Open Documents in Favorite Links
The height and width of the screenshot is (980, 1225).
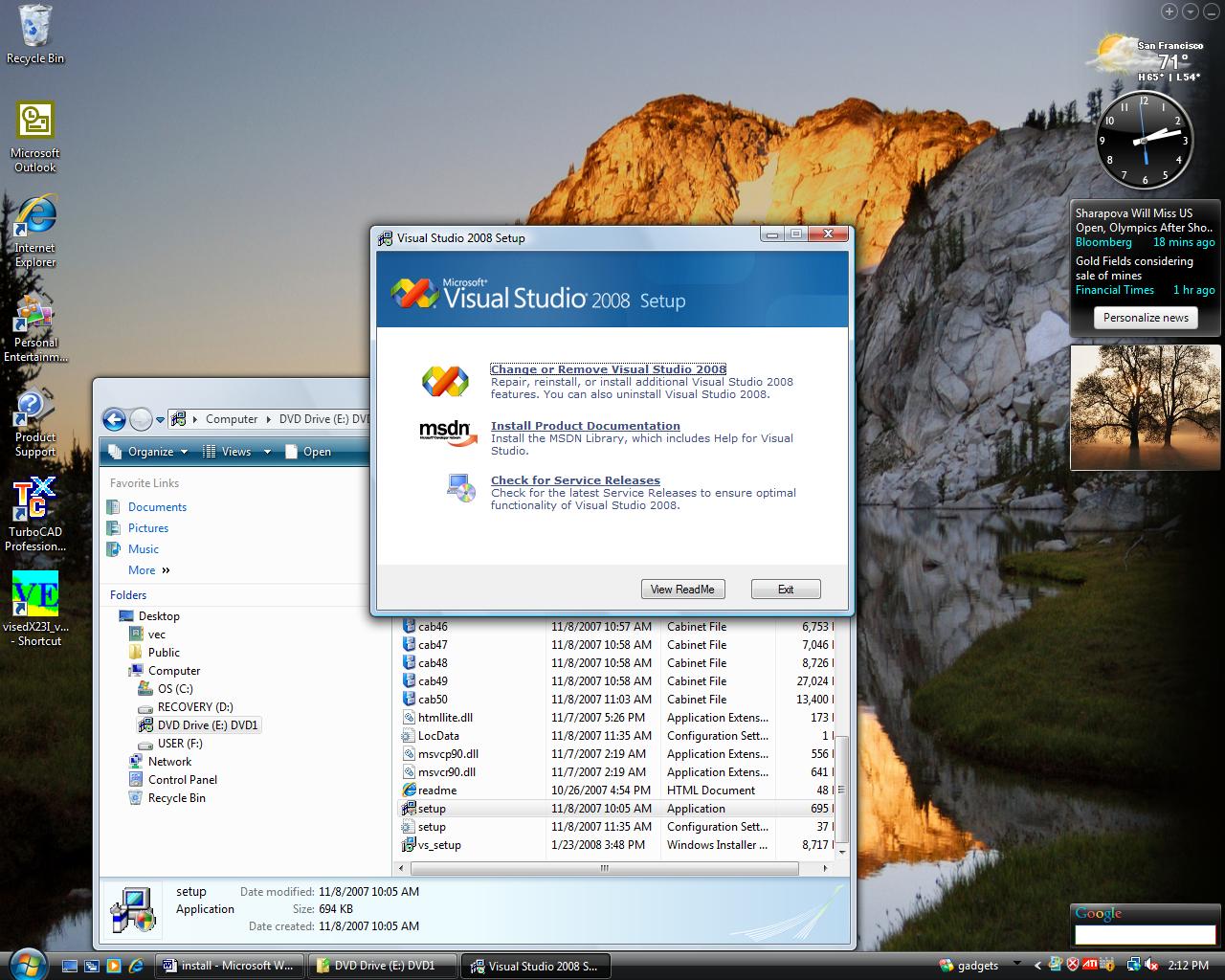pyautogui.click(x=157, y=507)
